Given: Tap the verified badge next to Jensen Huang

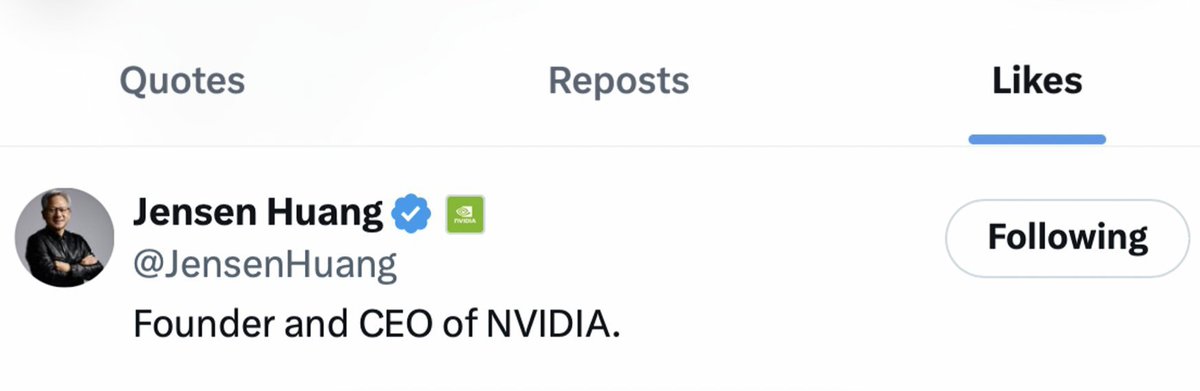Looking at the screenshot, I should pos(410,213).
